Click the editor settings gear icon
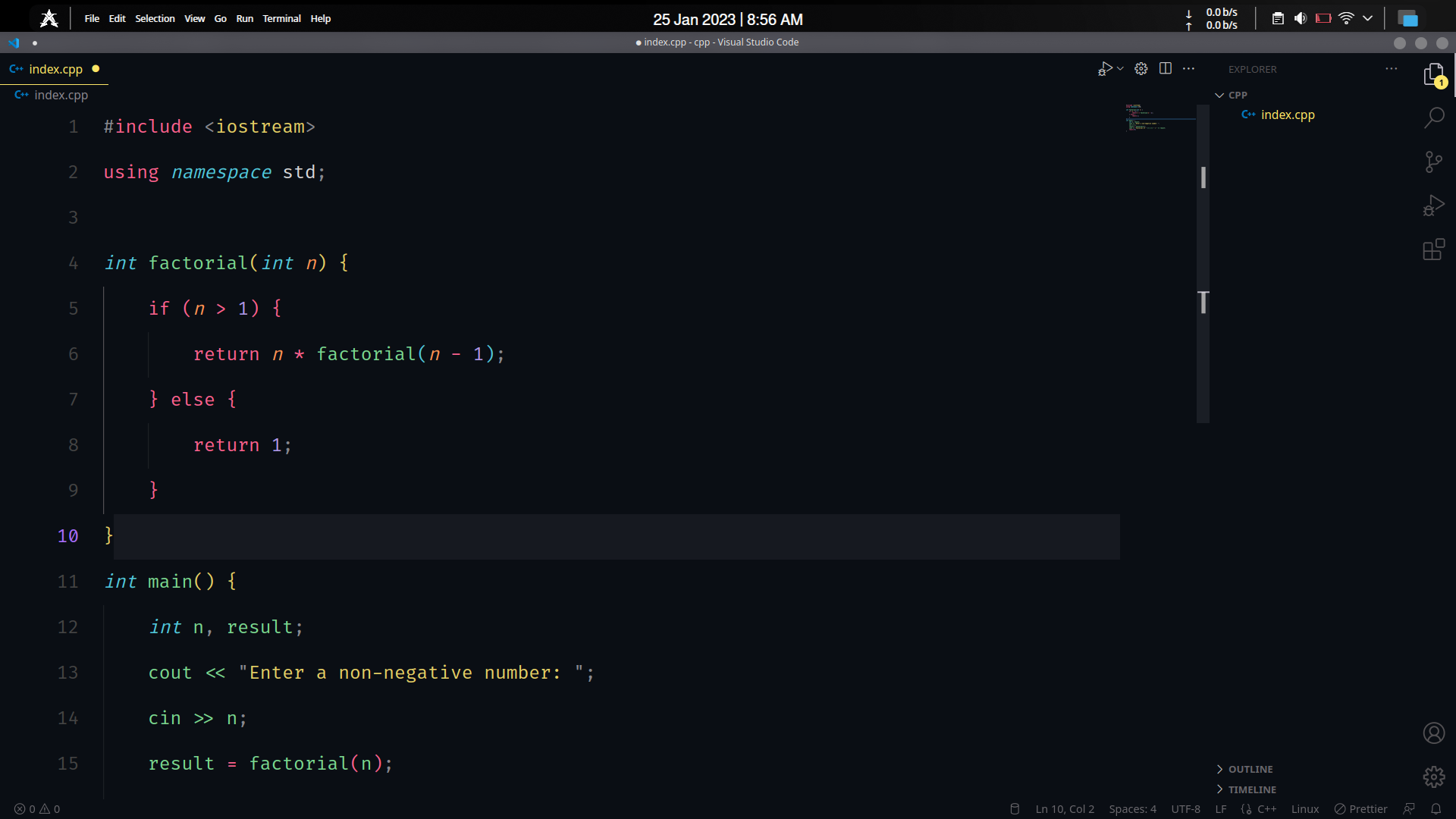The image size is (1456, 819). 1141,69
